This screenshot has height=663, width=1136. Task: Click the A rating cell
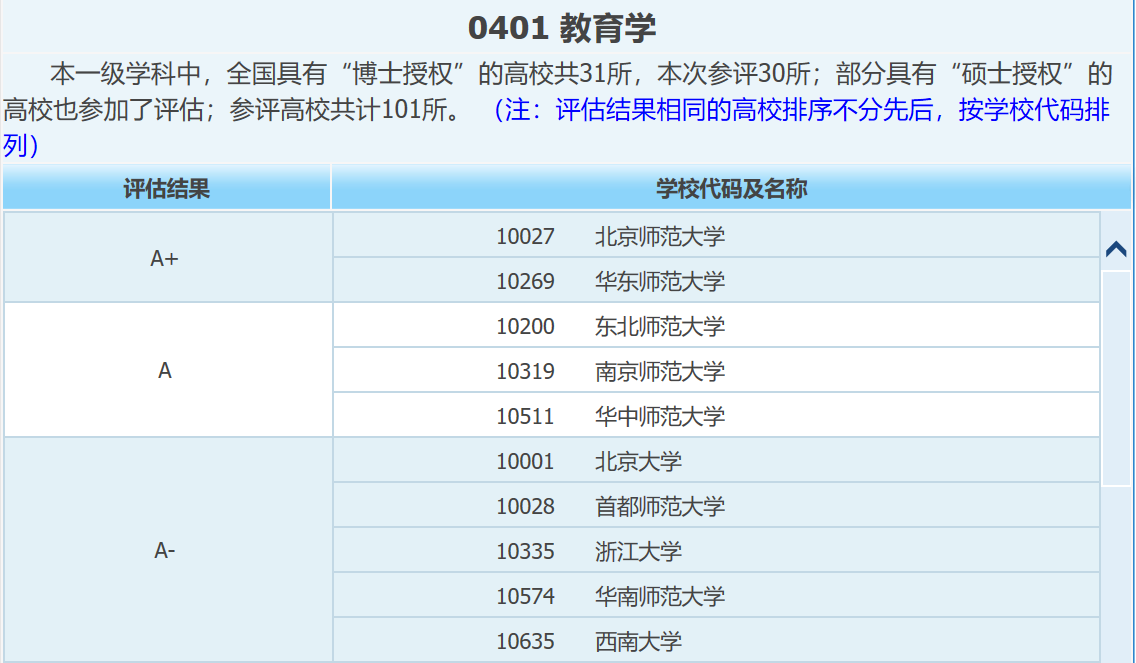(165, 371)
